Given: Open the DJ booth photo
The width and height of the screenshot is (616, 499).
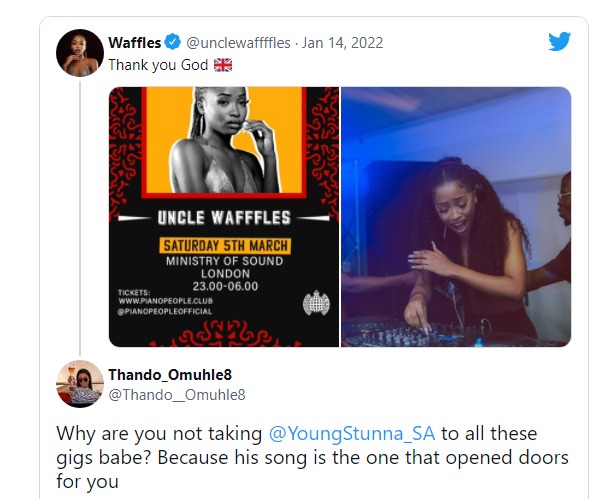Looking at the screenshot, I should point(456,217).
